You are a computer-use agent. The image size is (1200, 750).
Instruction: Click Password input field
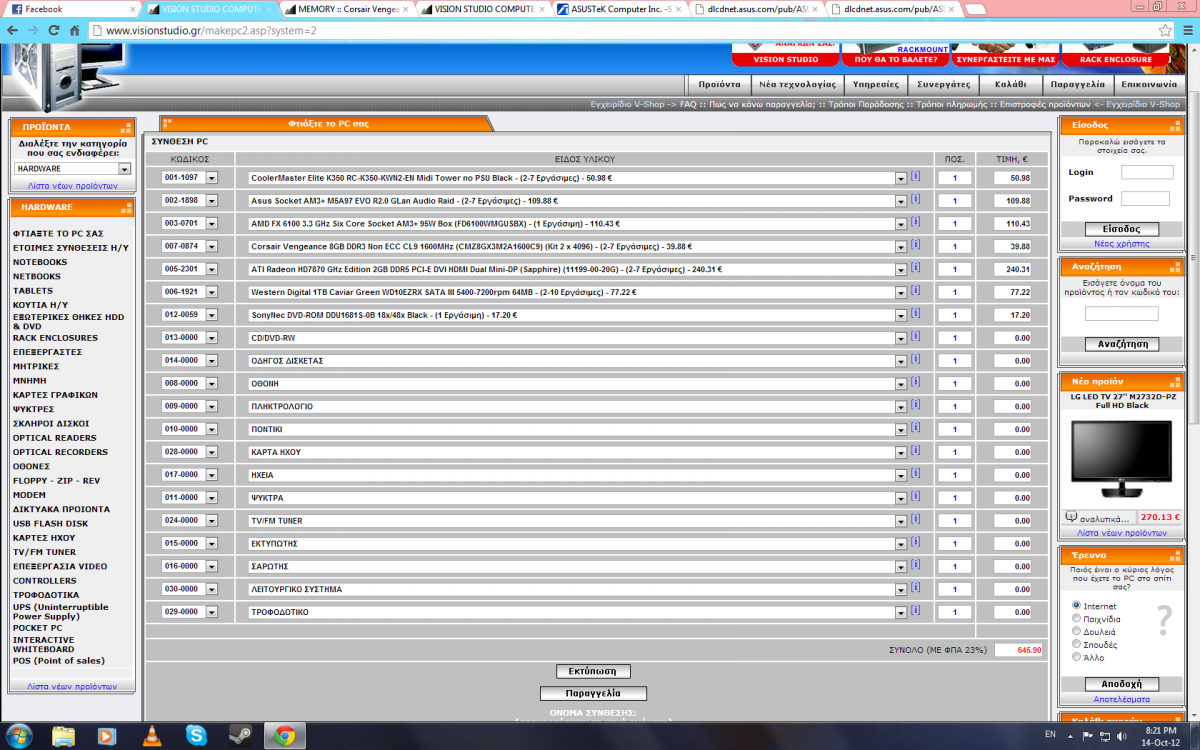coord(1145,198)
